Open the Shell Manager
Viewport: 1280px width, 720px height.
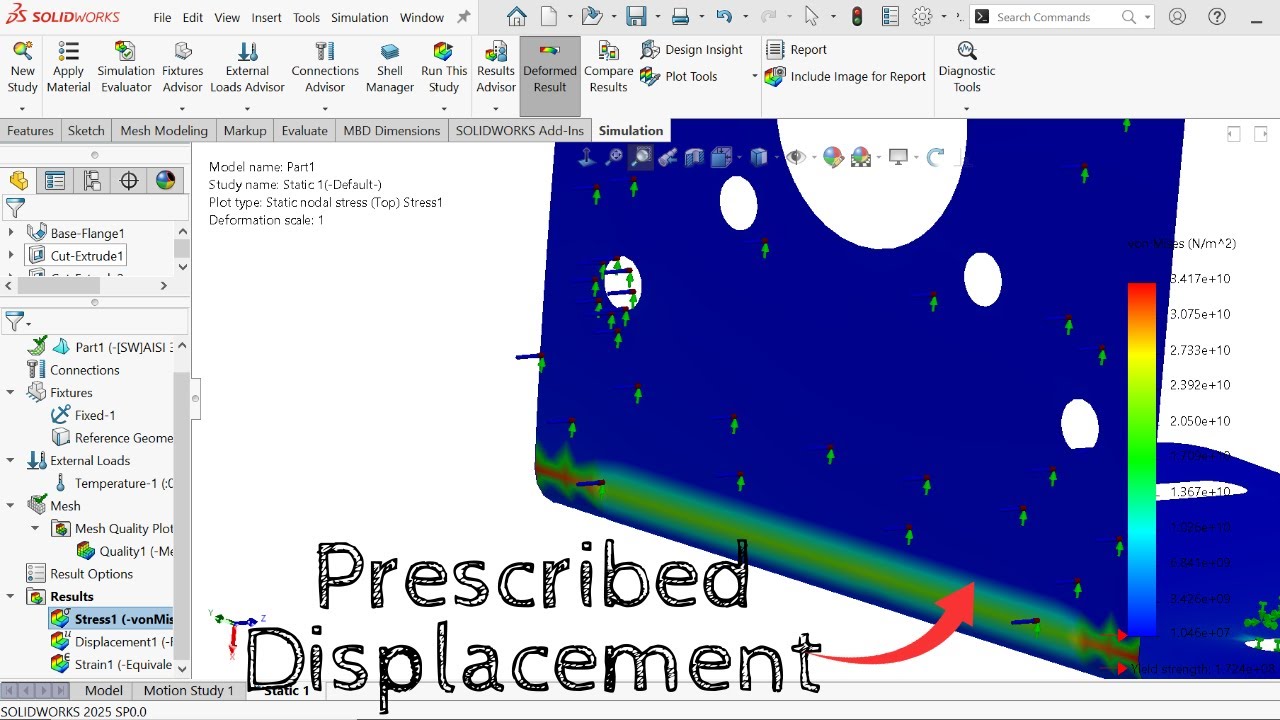pyautogui.click(x=389, y=67)
